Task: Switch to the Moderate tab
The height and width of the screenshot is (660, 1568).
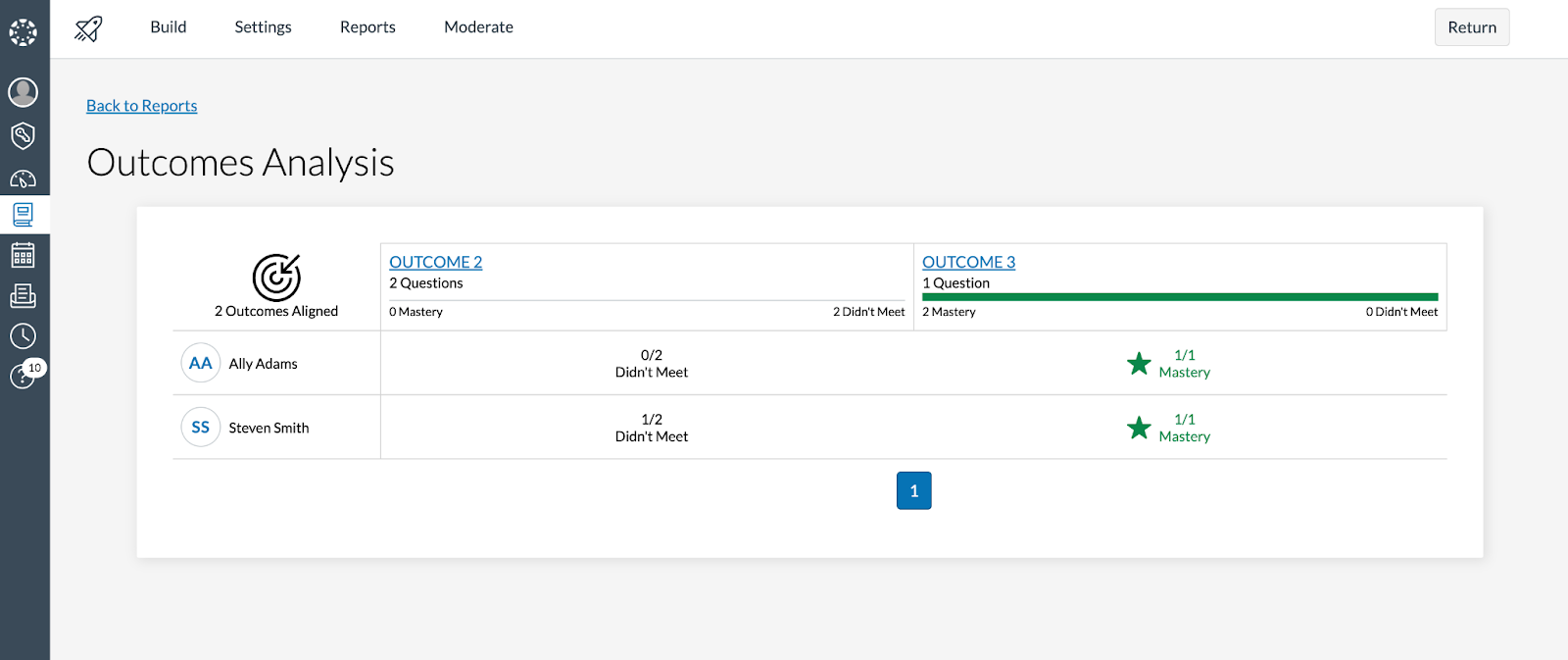Action: (478, 27)
